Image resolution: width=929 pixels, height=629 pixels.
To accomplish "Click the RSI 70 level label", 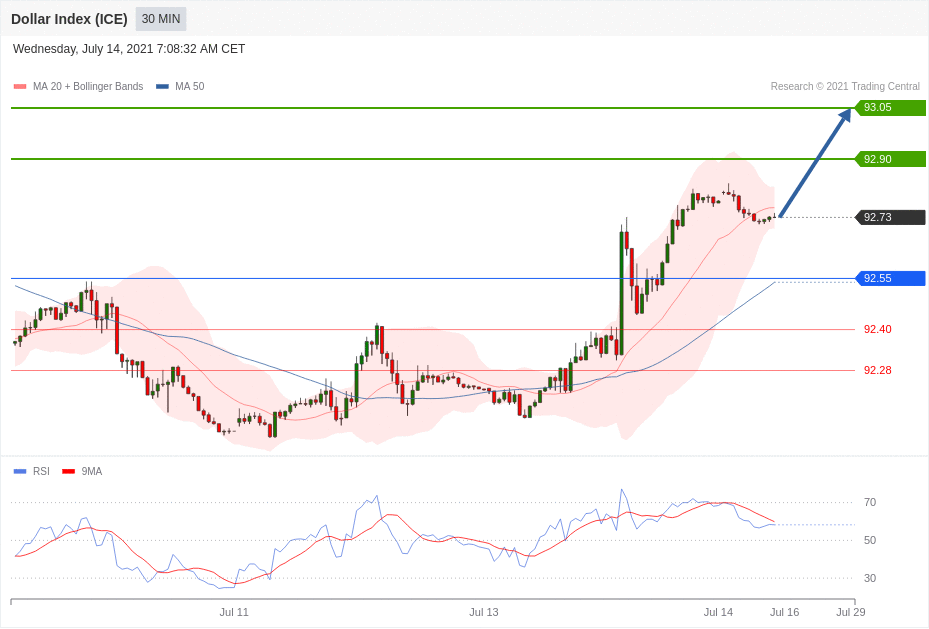I will pyautogui.click(x=869, y=502).
